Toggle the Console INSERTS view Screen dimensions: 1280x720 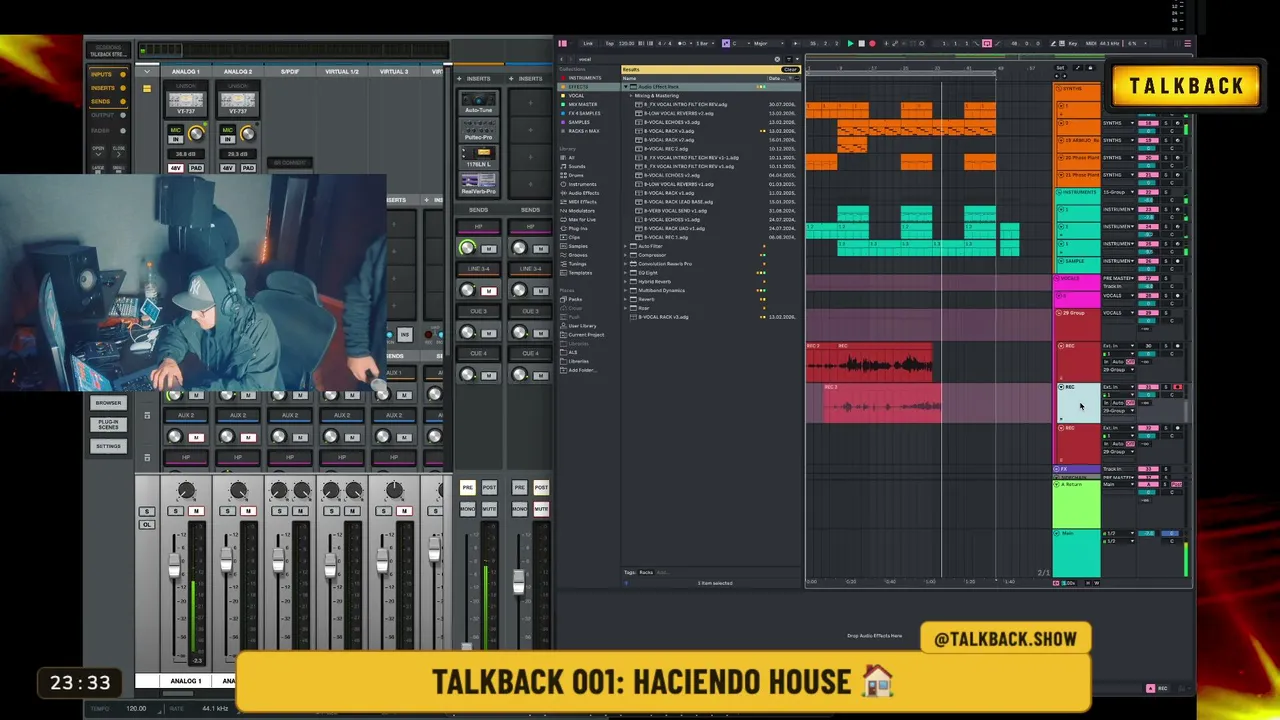106,88
